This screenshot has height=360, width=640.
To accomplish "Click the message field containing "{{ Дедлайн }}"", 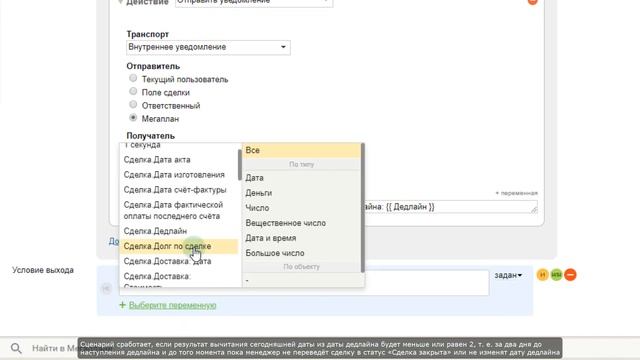I will [451, 207].
